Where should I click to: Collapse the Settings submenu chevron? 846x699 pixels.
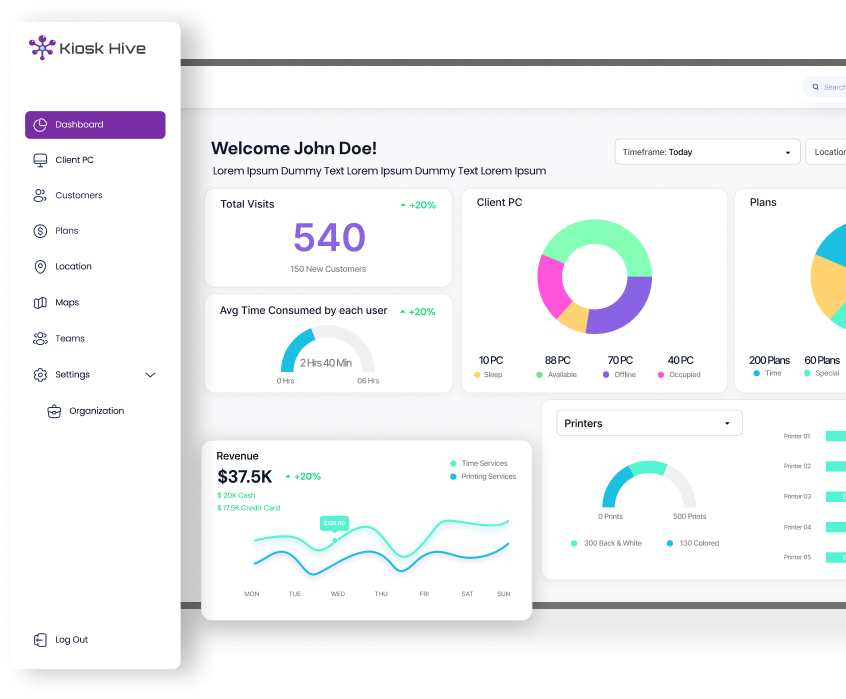pos(151,375)
